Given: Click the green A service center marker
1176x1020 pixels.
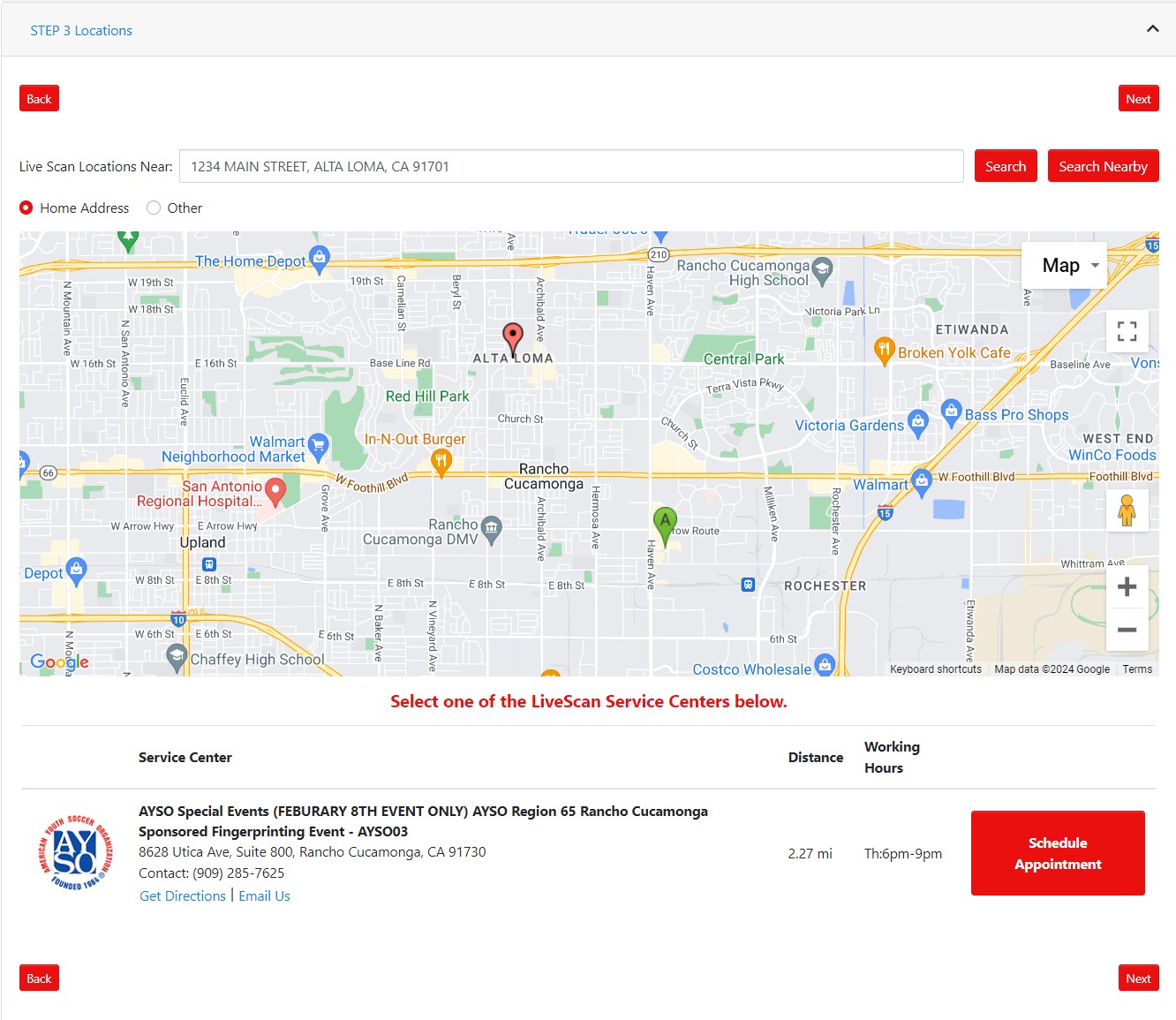Looking at the screenshot, I should [665, 525].
